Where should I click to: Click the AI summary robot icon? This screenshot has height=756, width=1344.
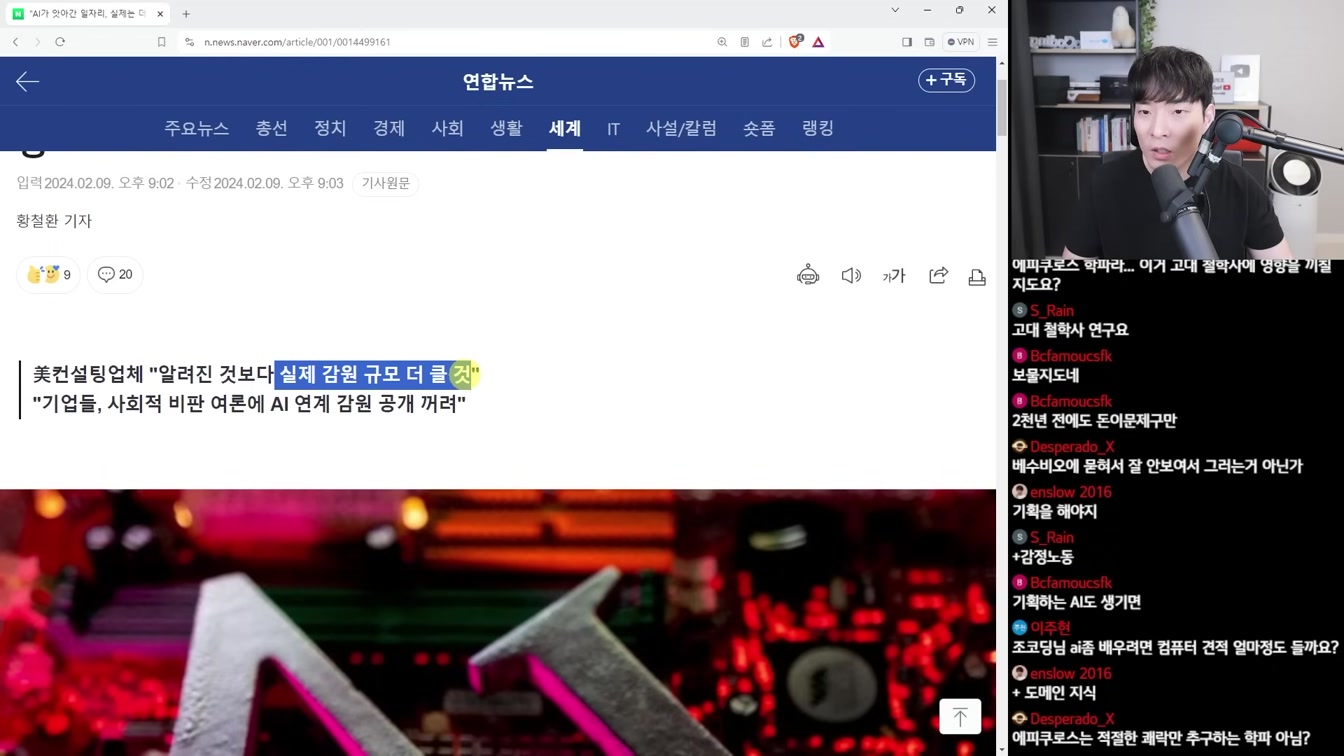click(808, 276)
